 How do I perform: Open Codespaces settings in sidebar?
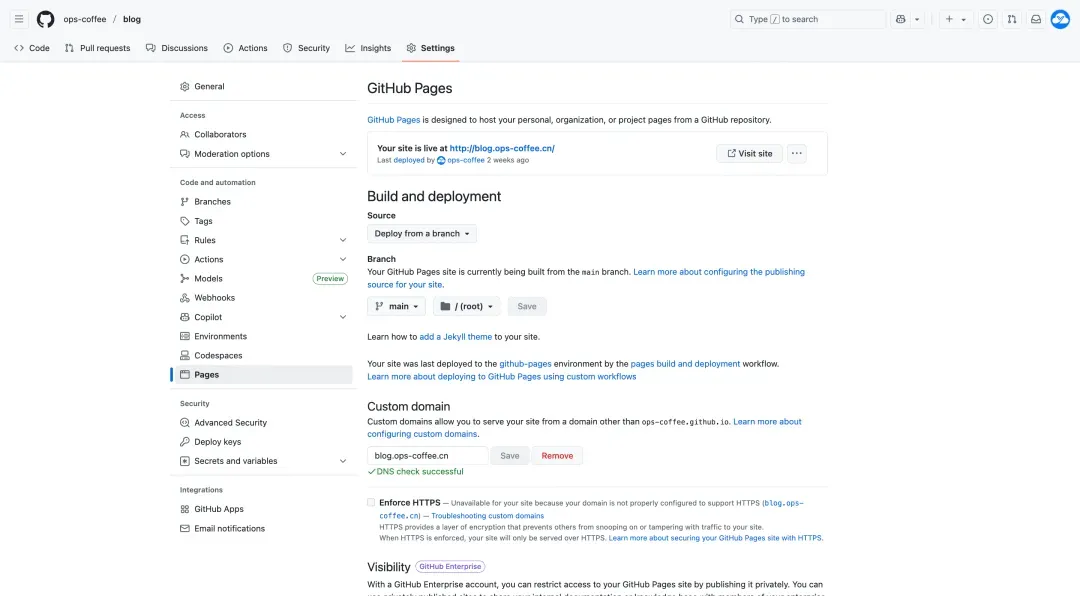tap(262, 356)
